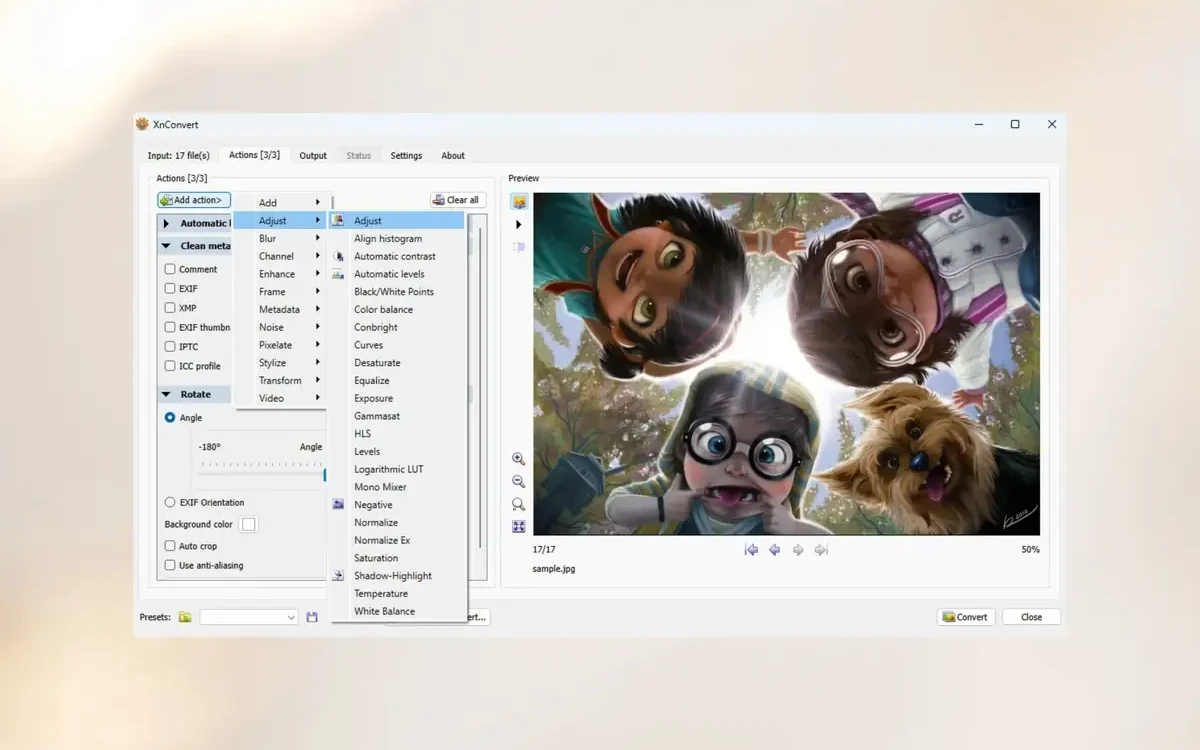This screenshot has width=1200, height=750.
Task: Go to the first preview image
Action: [751, 550]
